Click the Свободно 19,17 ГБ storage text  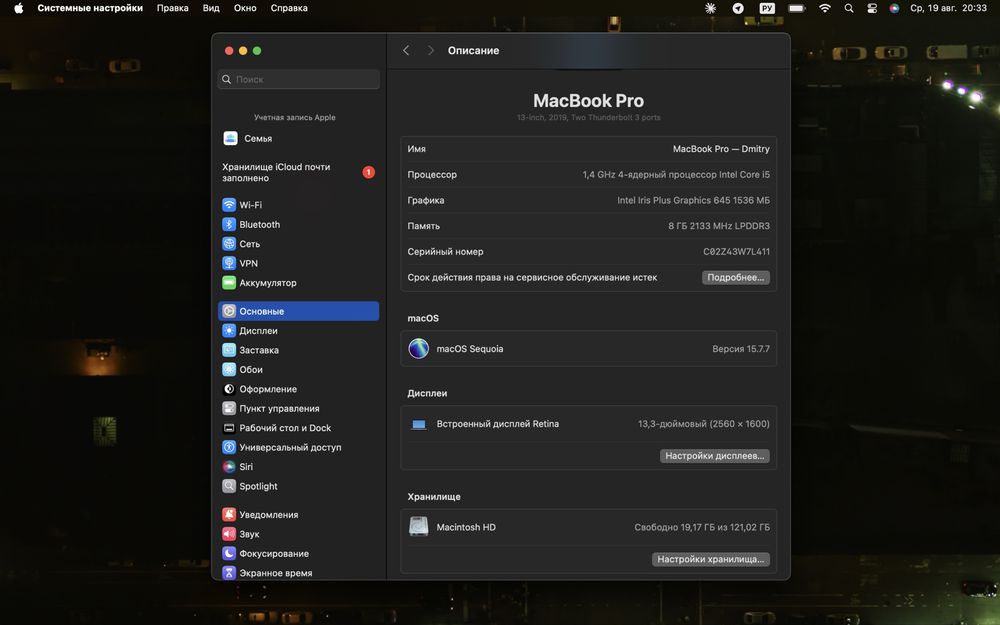pos(702,527)
